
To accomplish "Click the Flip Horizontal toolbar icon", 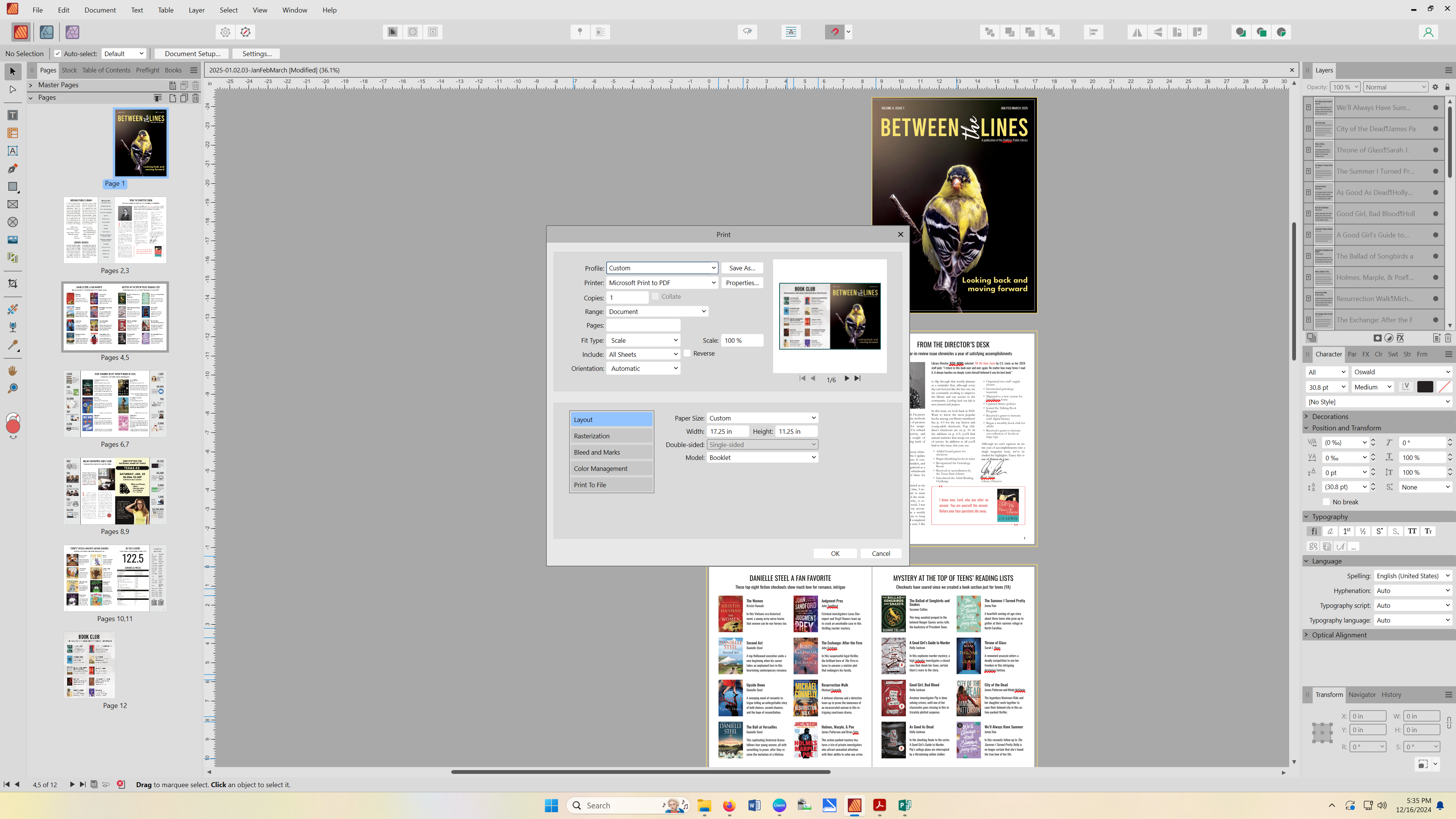I will tap(1137, 31).
